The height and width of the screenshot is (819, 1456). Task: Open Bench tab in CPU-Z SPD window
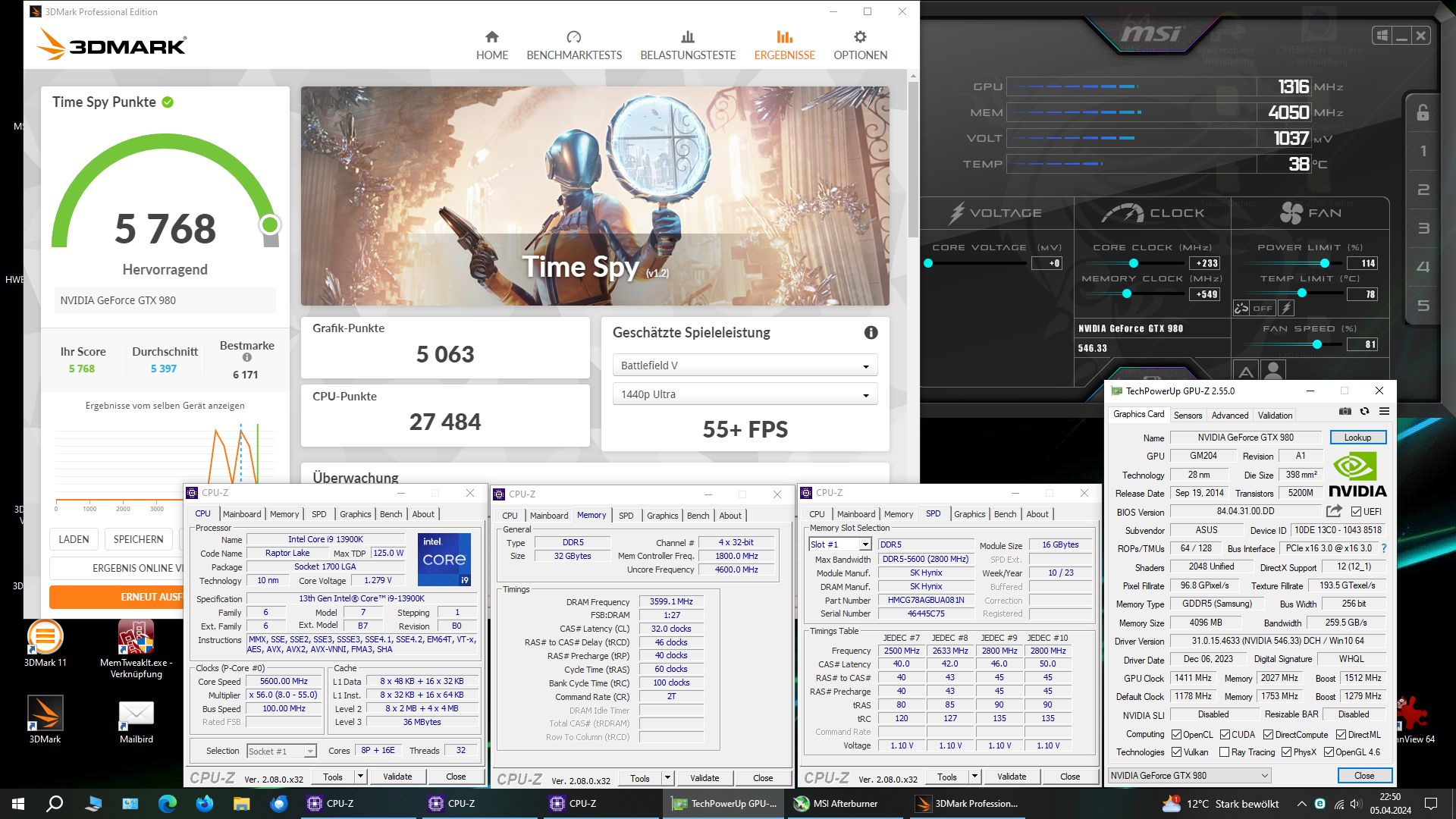pyautogui.click(x=1005, y=514)
